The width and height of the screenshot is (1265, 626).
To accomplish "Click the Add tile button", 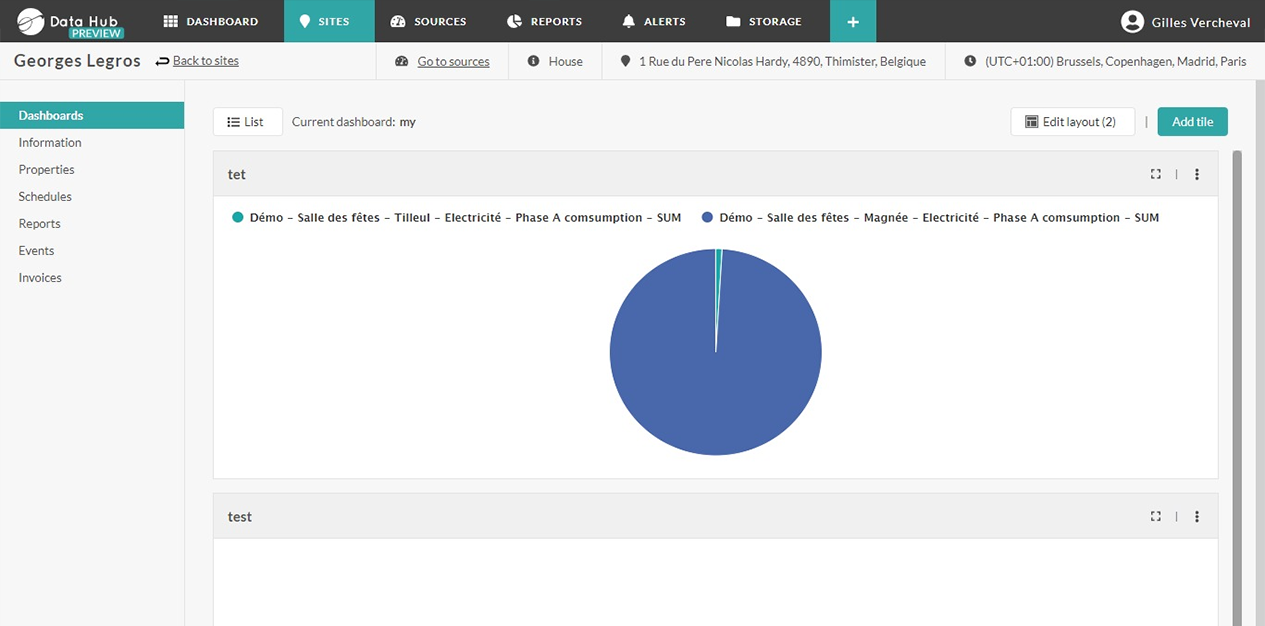I will [x=1192, y=122].
